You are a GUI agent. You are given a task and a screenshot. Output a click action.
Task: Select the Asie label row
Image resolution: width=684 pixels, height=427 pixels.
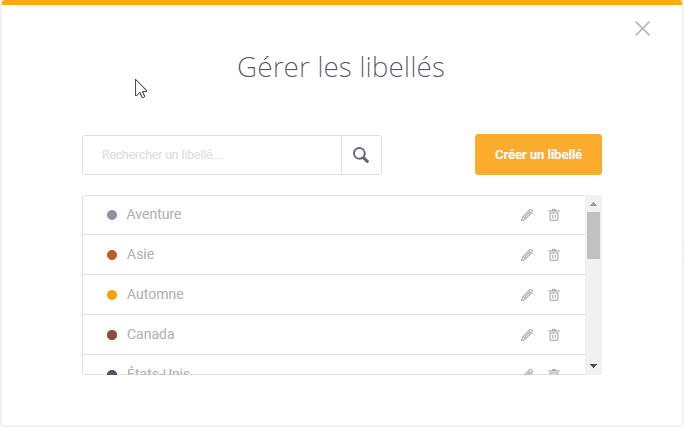tap(300, 255)
